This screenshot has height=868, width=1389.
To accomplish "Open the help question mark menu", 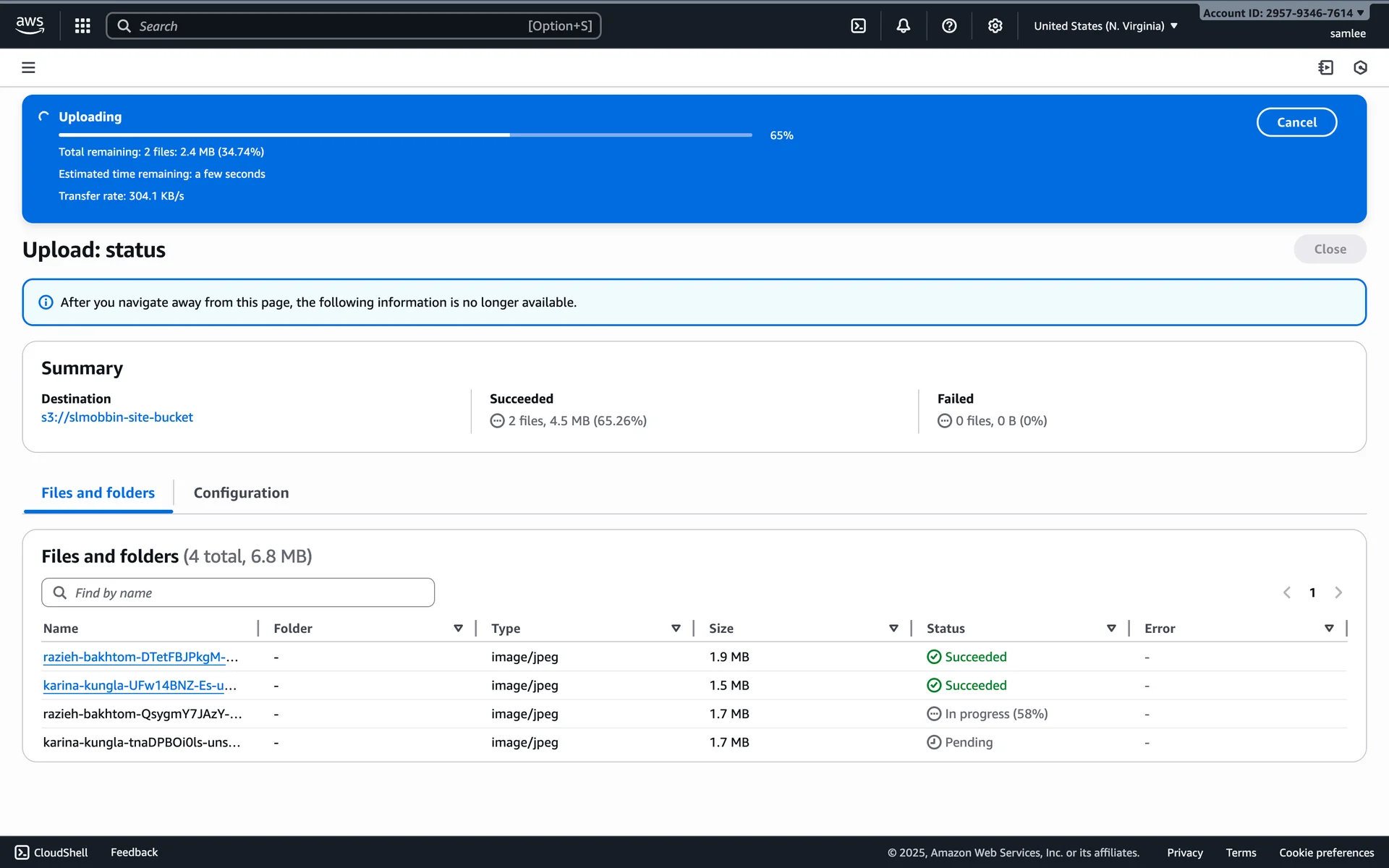I will (x=949, y=26).
